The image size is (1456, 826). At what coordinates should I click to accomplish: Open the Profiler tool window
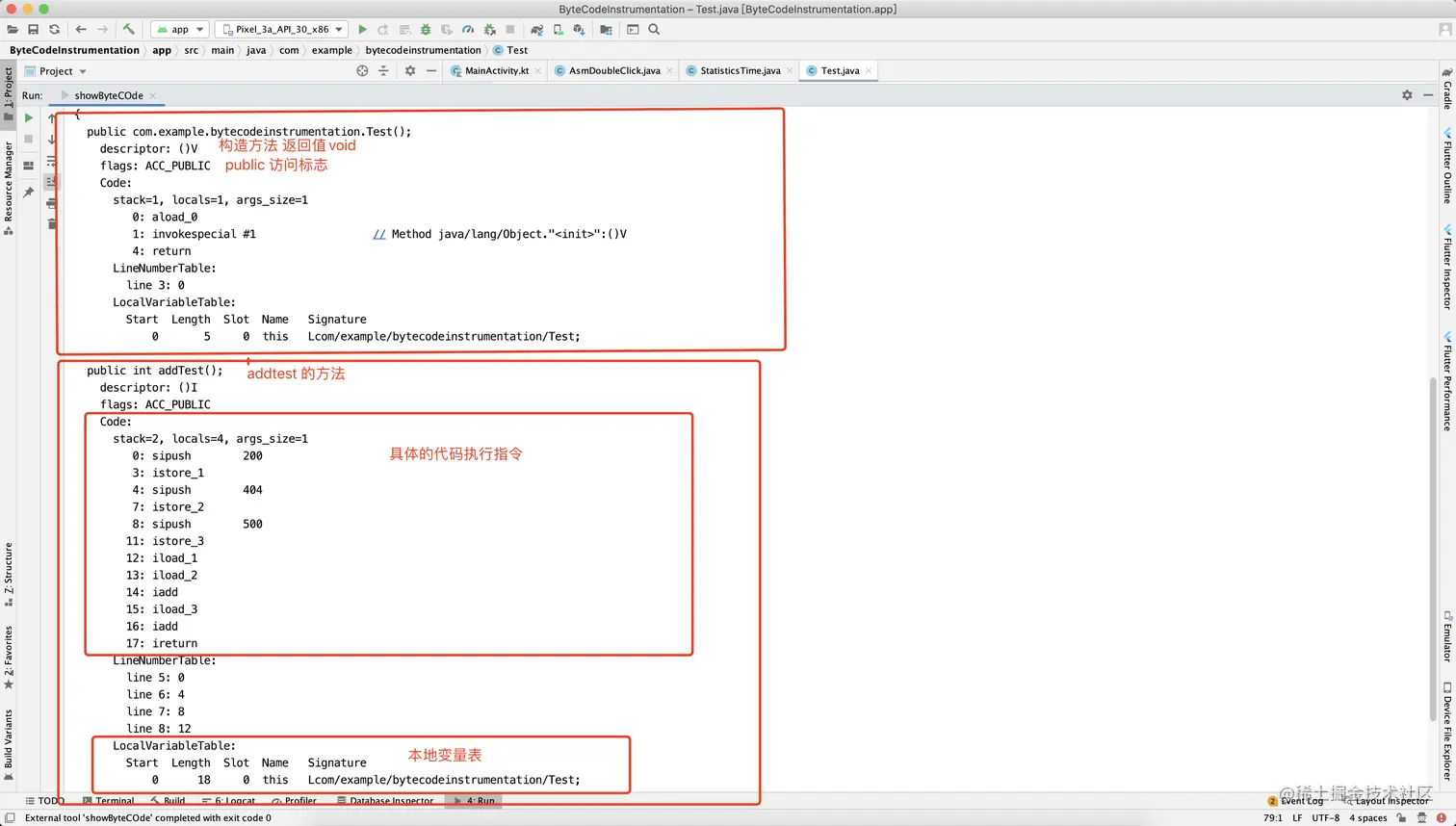tap(295, 801)
